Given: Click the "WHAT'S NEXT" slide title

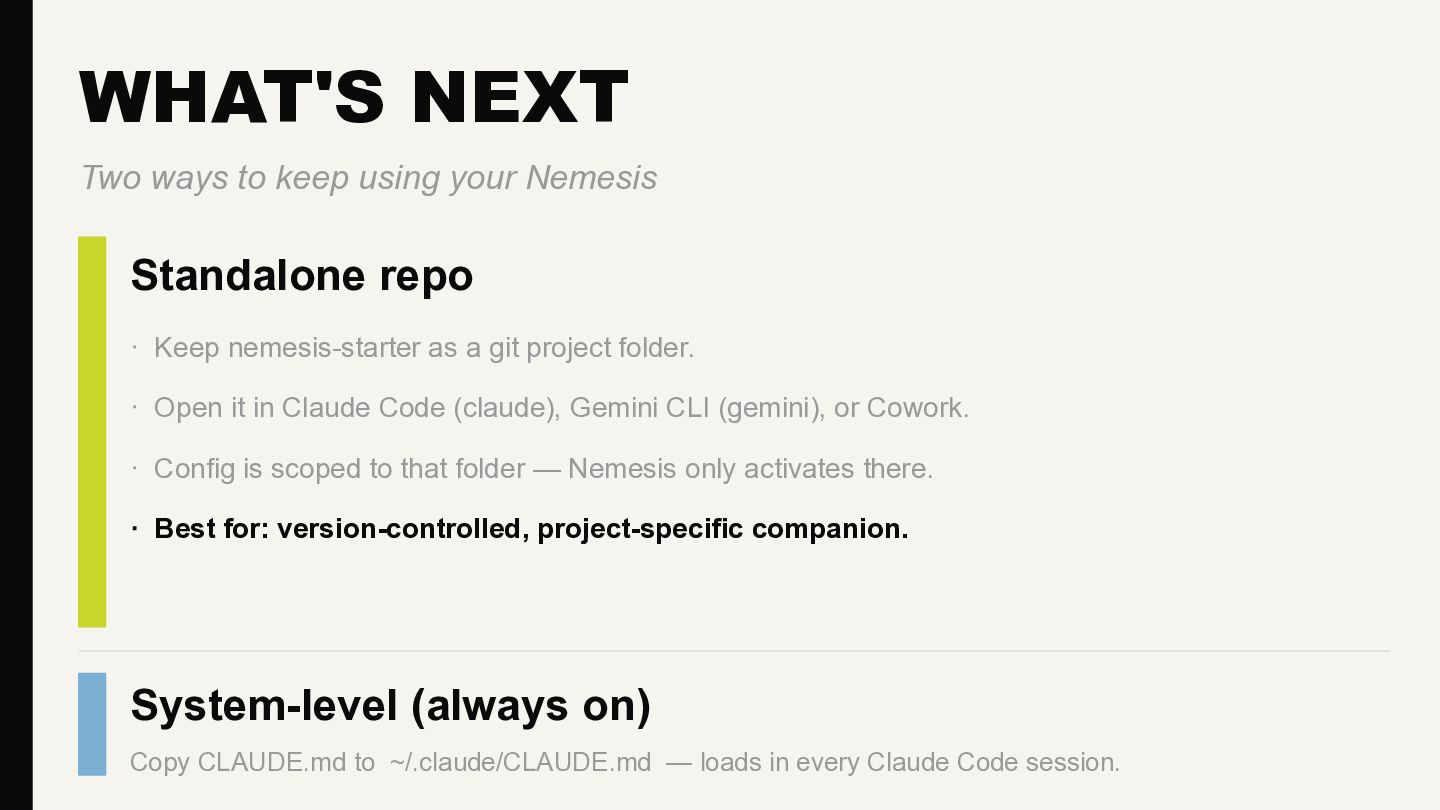Looking at the screenshot, I should (x=353, y=97).
